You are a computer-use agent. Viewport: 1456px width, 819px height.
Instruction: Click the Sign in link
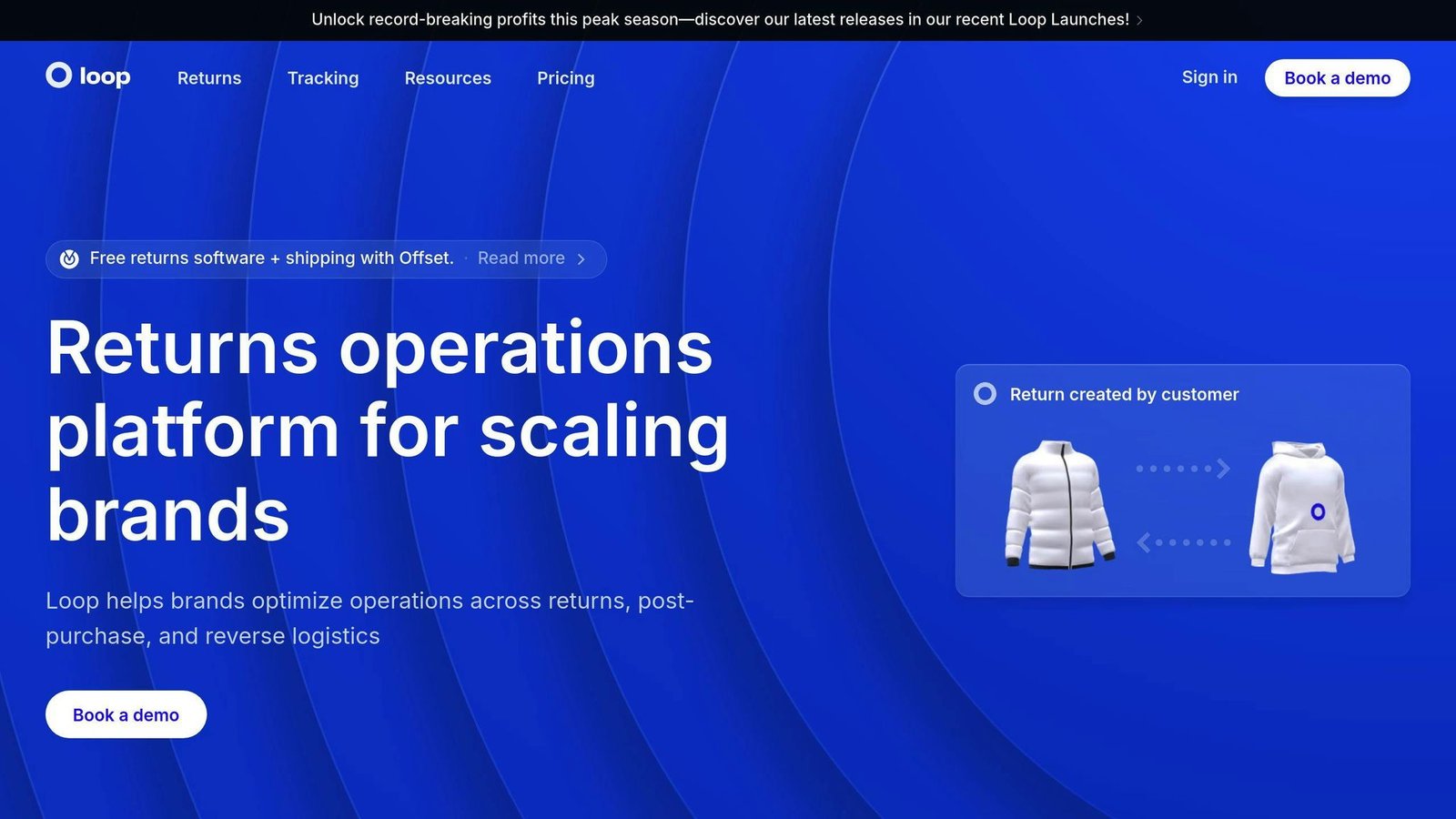1209,77
